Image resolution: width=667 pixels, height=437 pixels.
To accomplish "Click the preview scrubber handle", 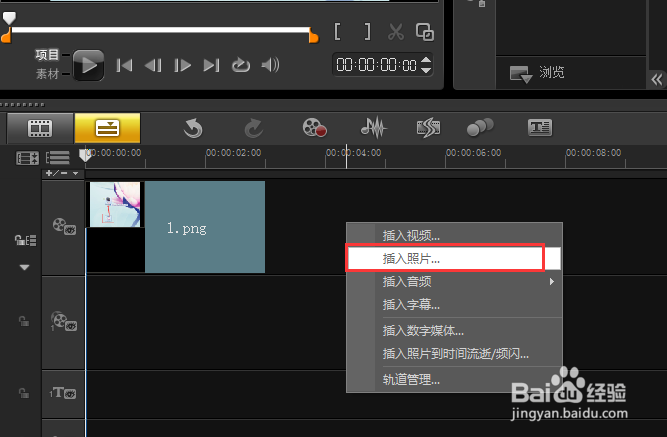I will point(9,18).
